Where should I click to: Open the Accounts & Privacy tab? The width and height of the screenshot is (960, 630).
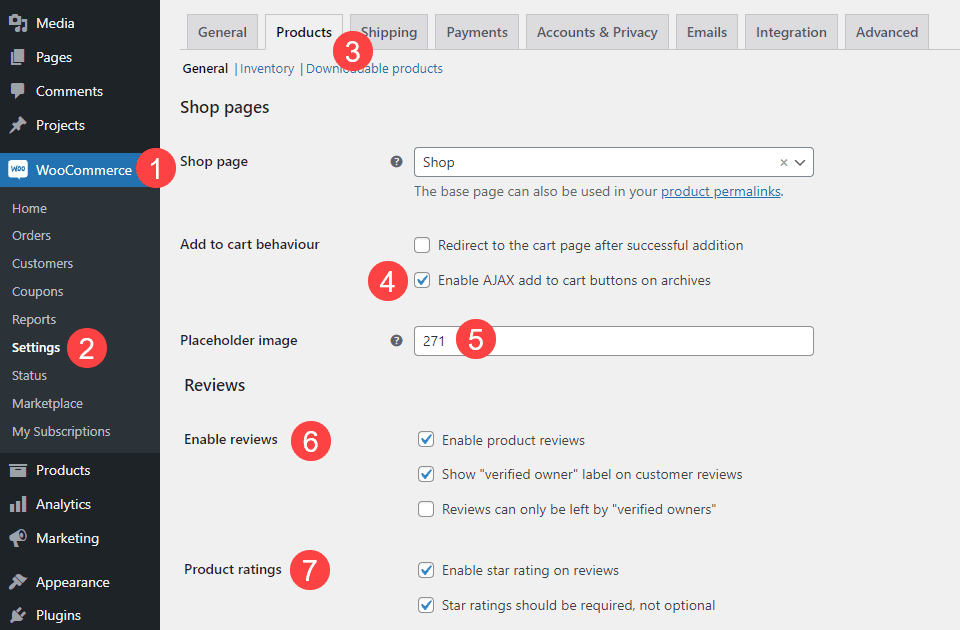click(597, 31)
